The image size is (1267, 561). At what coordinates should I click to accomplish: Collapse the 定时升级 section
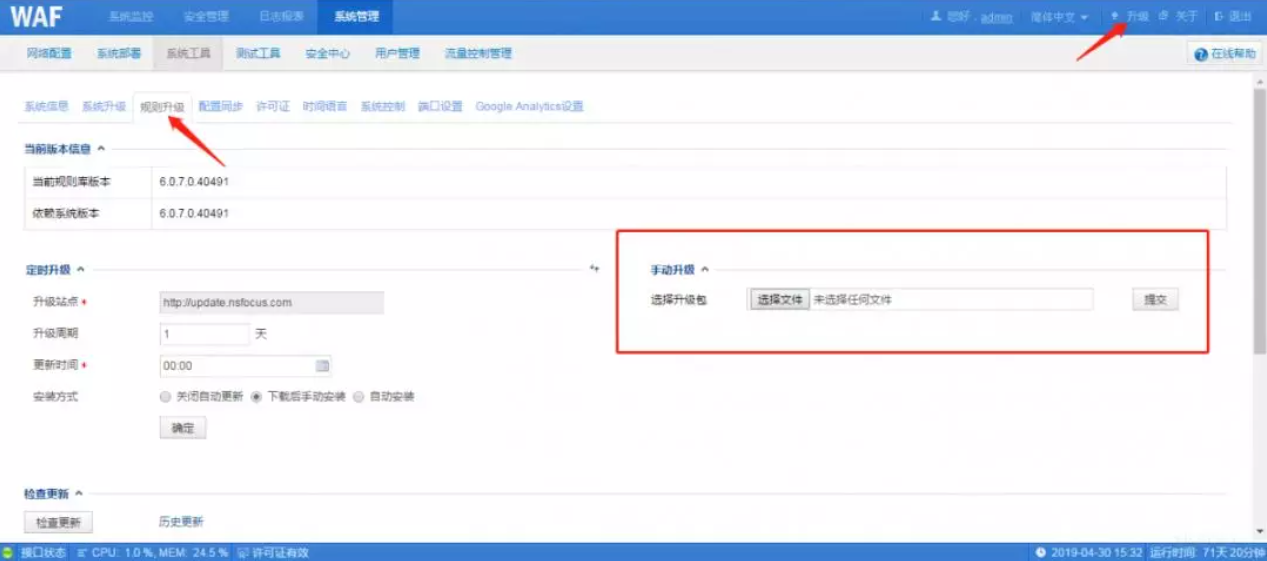[80, 269]
